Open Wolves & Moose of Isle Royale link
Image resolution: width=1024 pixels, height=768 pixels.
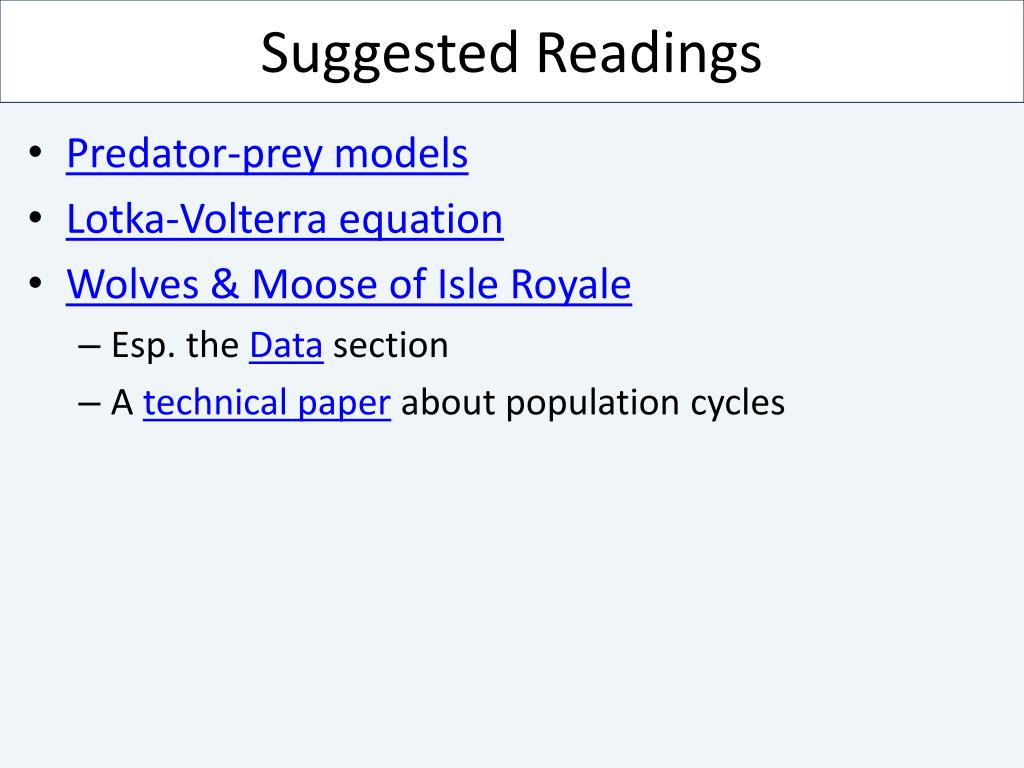(x=349, y=284)
